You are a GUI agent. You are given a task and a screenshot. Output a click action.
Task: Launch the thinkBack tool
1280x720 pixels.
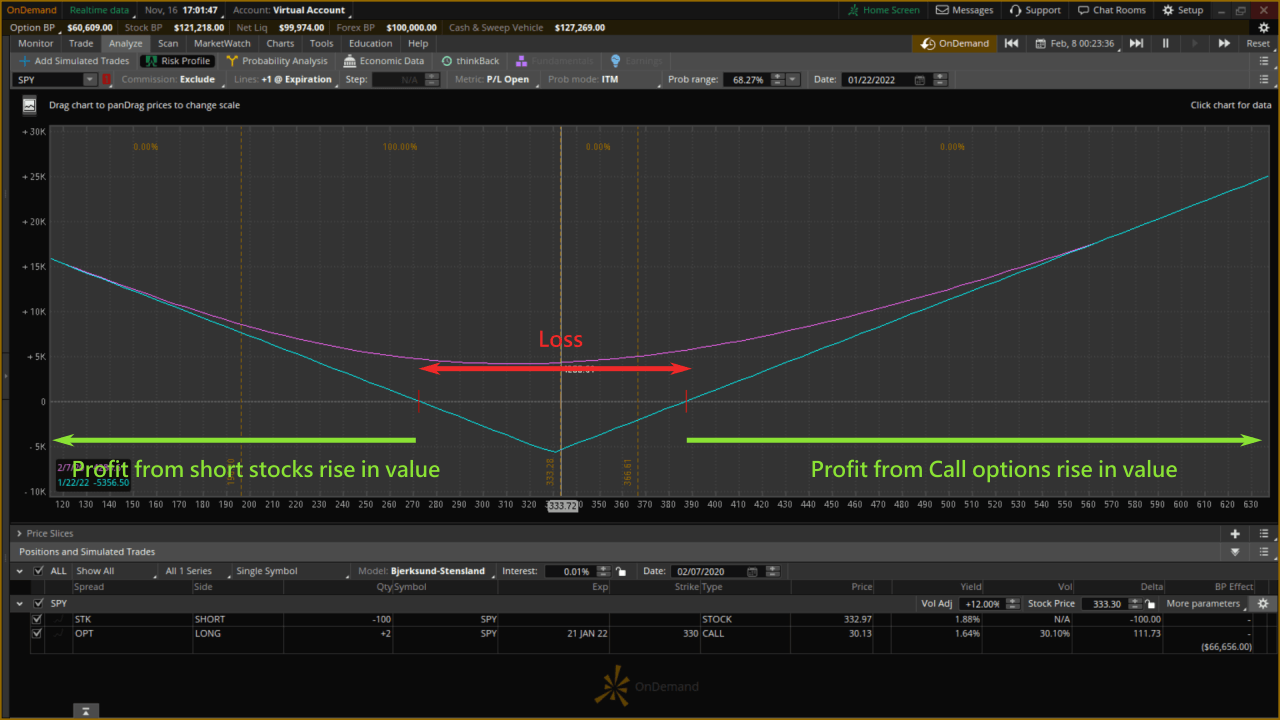[470, 60]
